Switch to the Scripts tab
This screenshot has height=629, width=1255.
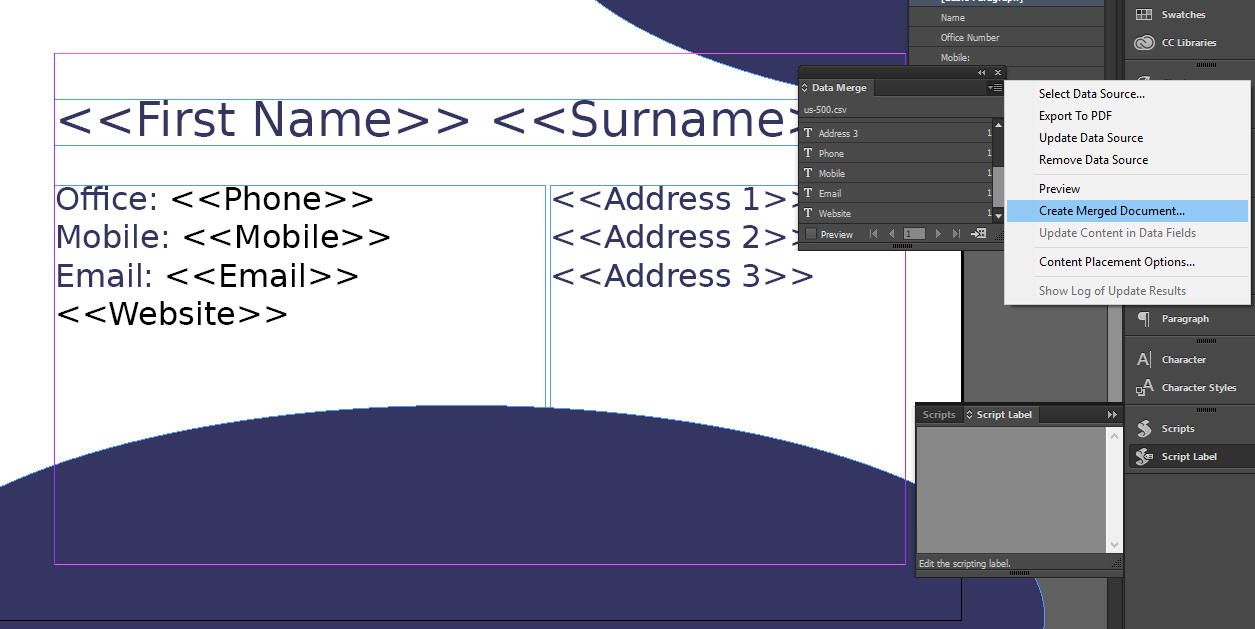click(939, 415)
